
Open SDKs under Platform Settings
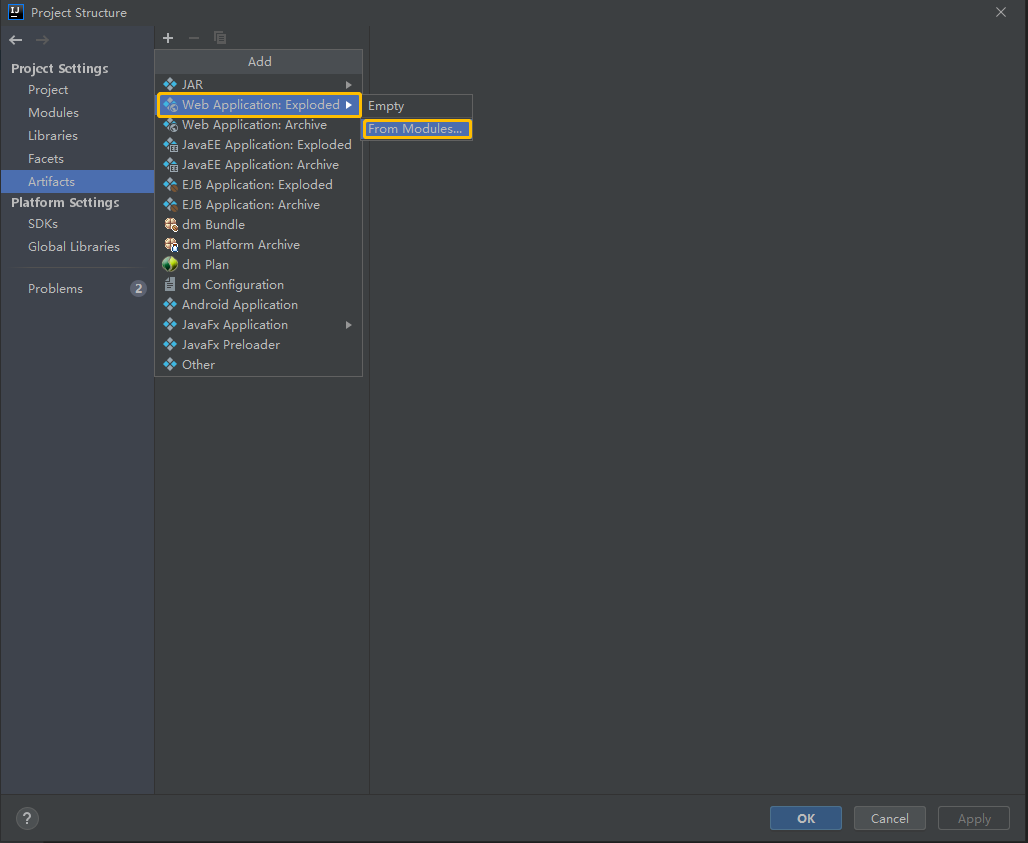point(77,224)
